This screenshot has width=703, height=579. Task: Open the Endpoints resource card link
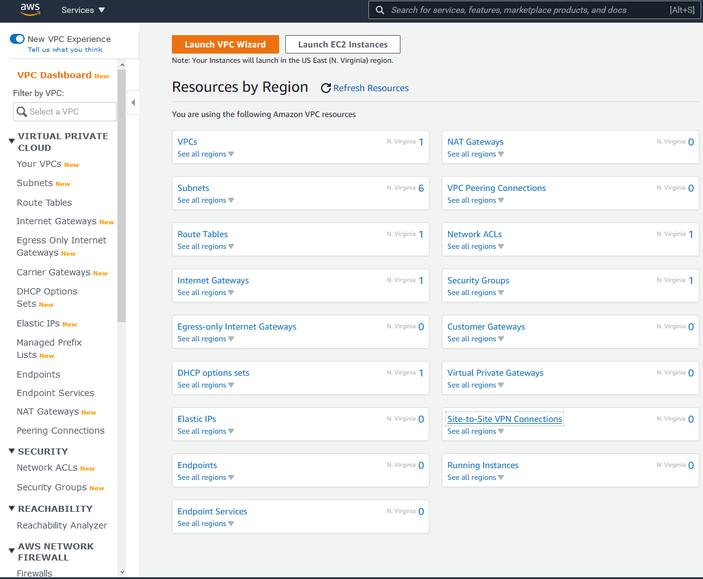197,465
